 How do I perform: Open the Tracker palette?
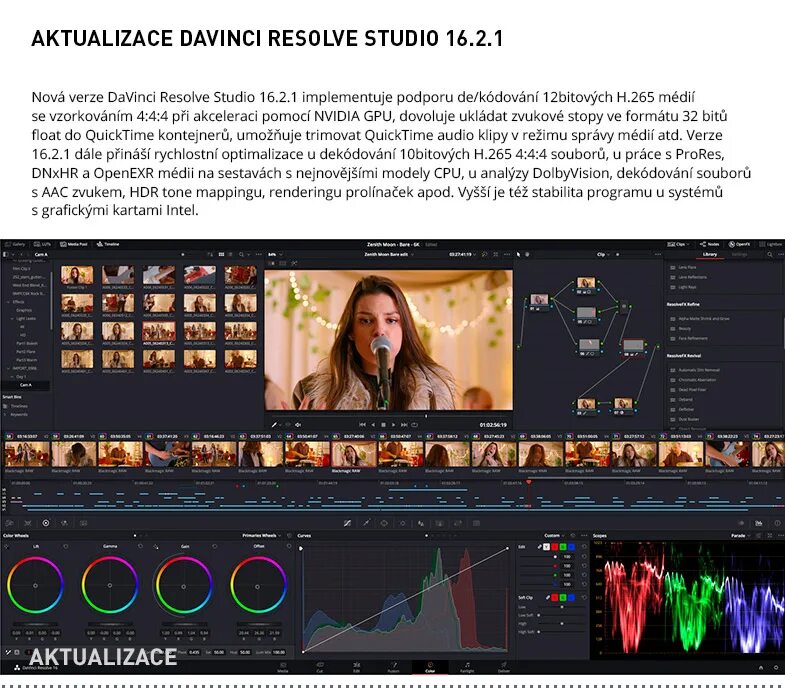403,523
